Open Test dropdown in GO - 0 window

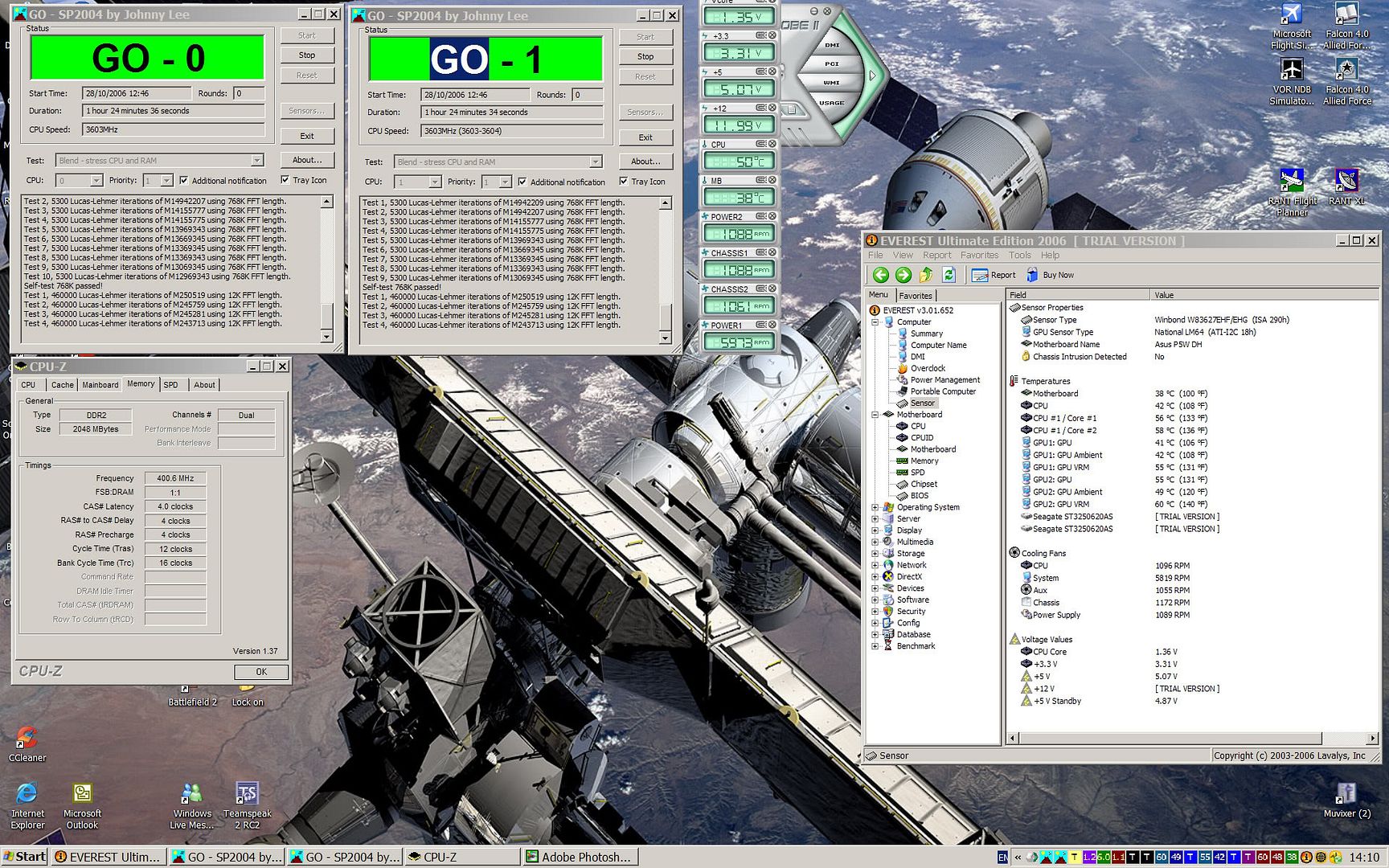click(x=256, y=161)
